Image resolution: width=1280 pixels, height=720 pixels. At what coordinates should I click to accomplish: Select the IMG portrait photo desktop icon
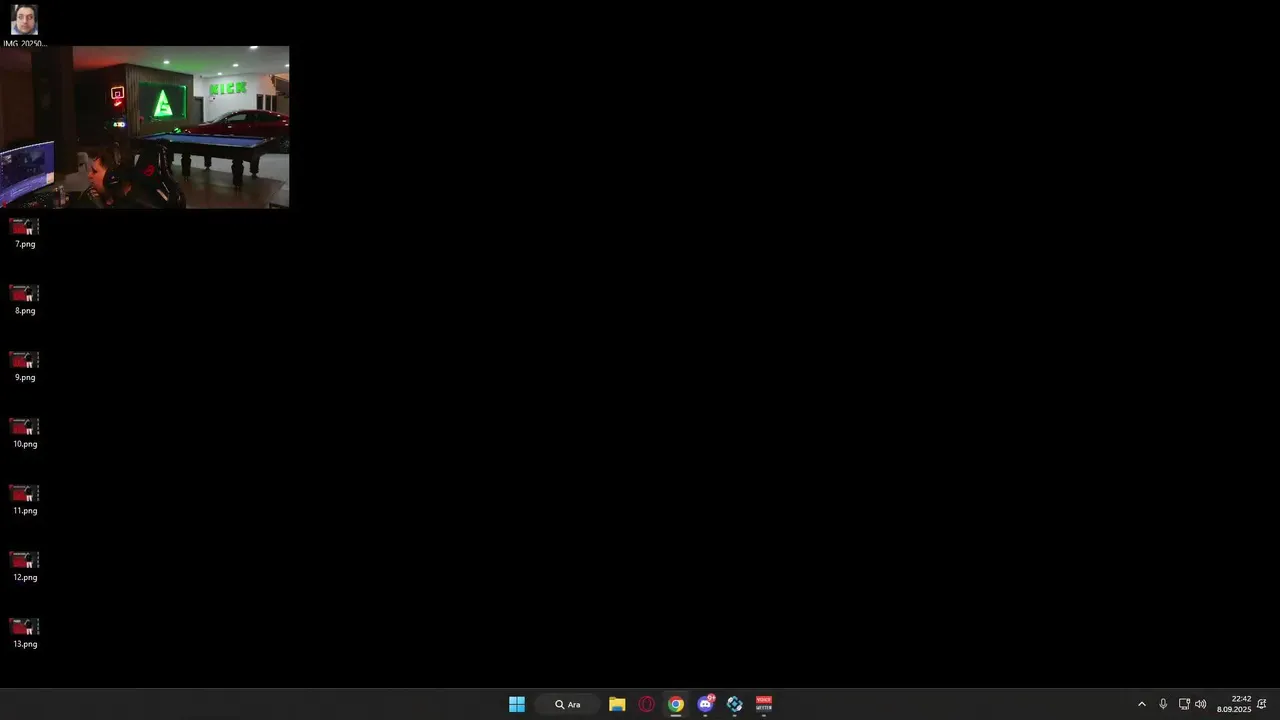[24, 26]
